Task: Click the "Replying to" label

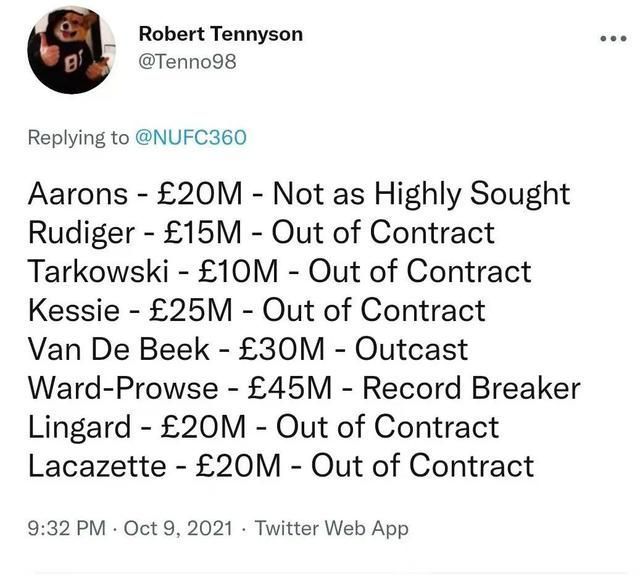Action: (x=78, y=137)
